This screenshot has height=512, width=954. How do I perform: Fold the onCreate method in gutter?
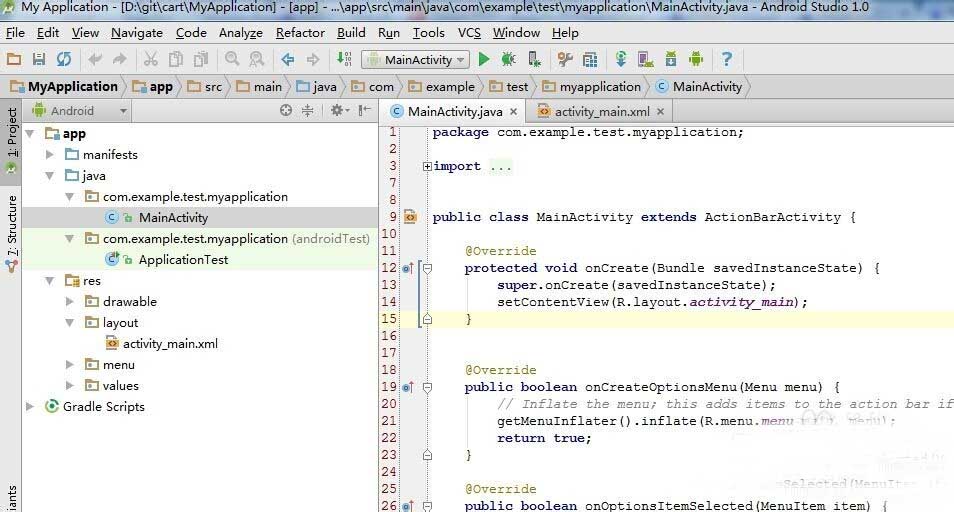point(428,268)
